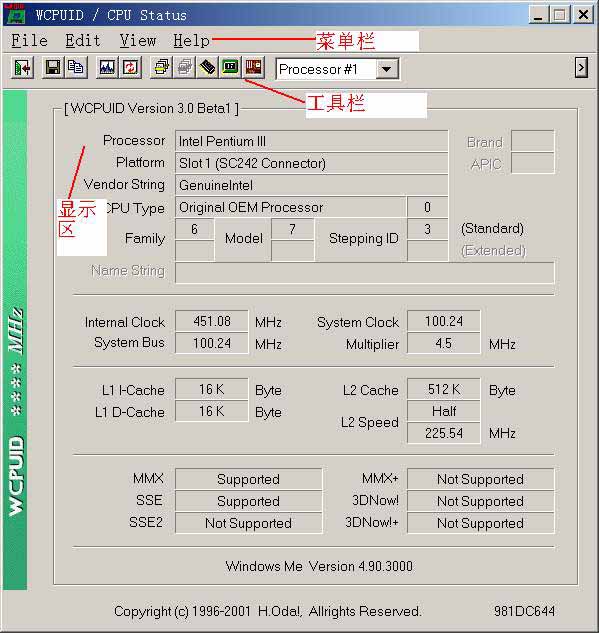Click the L2 Speed Half value
The width and height of the screenshot is (599, 633).
pos(444,411)
